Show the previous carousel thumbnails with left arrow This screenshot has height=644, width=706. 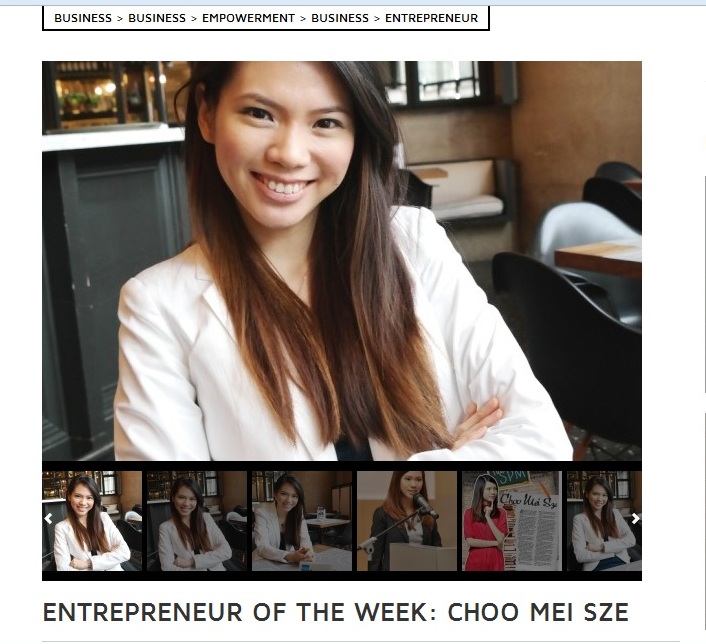[48, 519]
